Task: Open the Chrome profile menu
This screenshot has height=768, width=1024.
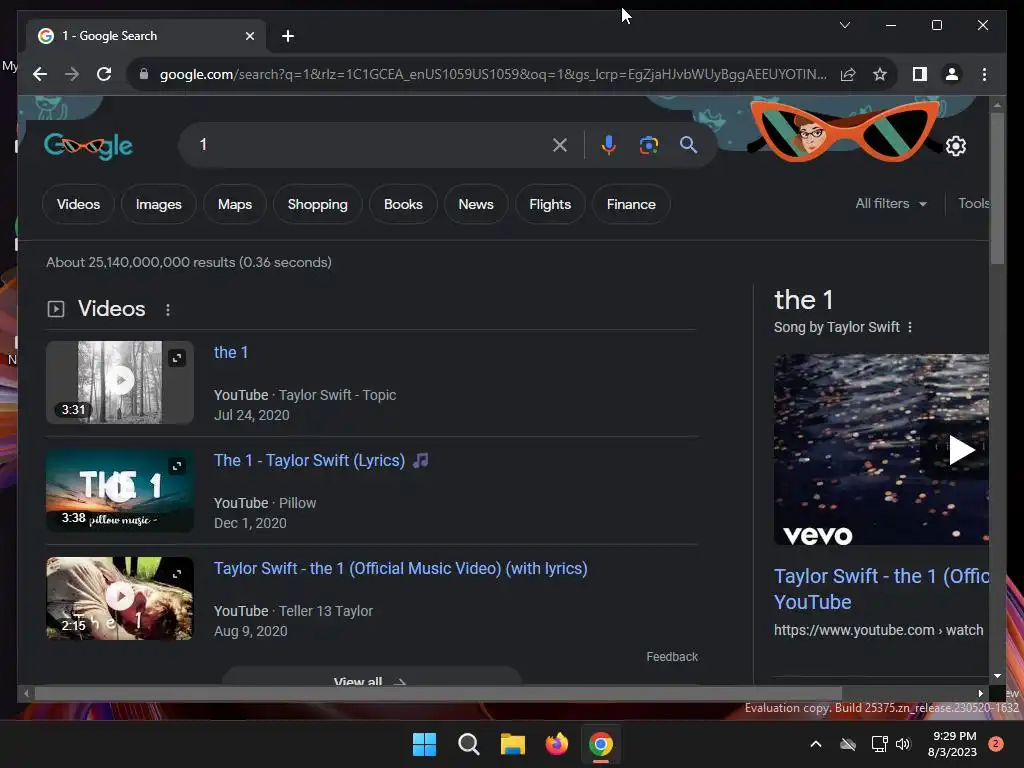Action: coord(952,74)
